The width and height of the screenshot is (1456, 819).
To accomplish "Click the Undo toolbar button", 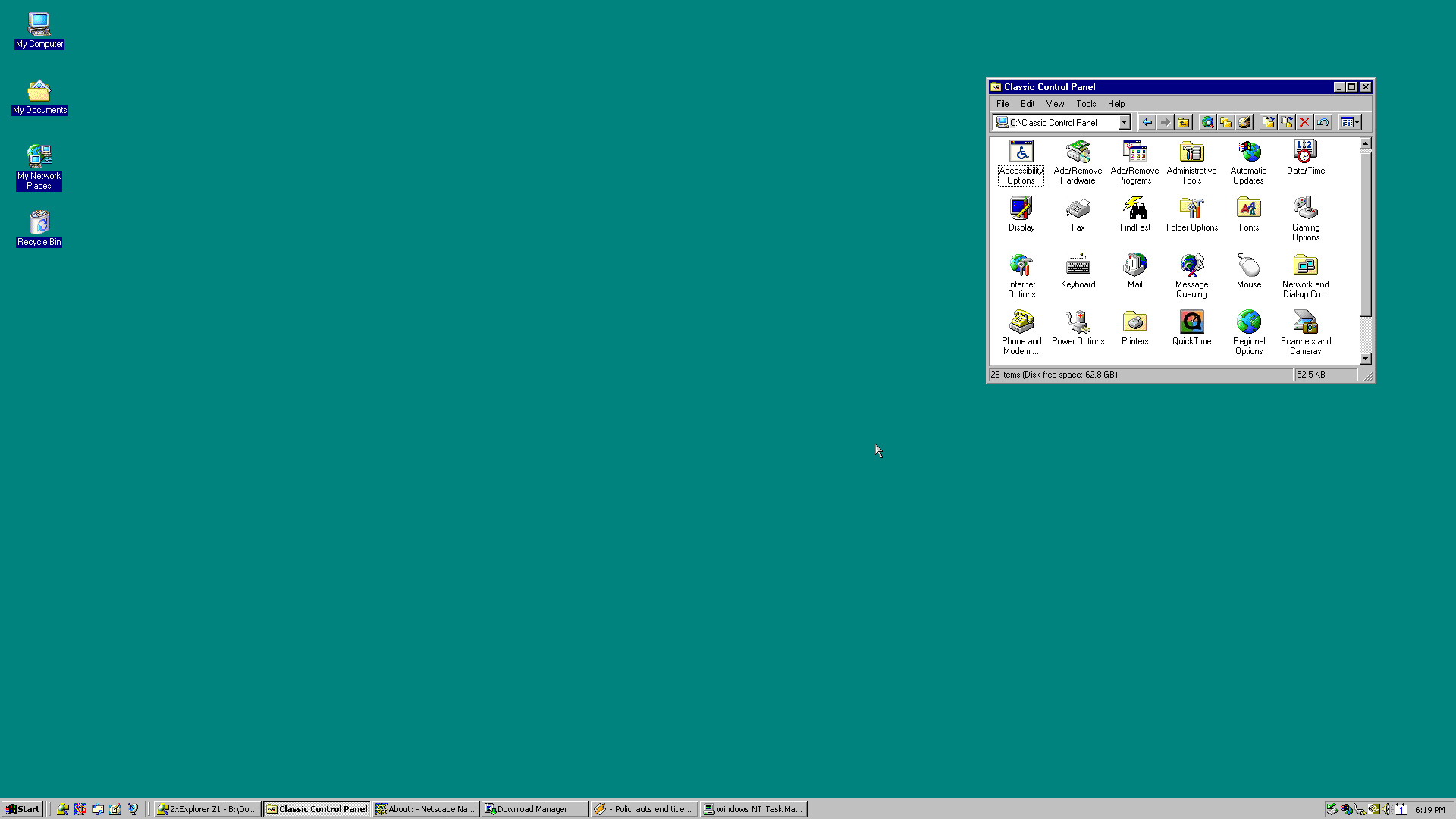I will (1323, 122).
